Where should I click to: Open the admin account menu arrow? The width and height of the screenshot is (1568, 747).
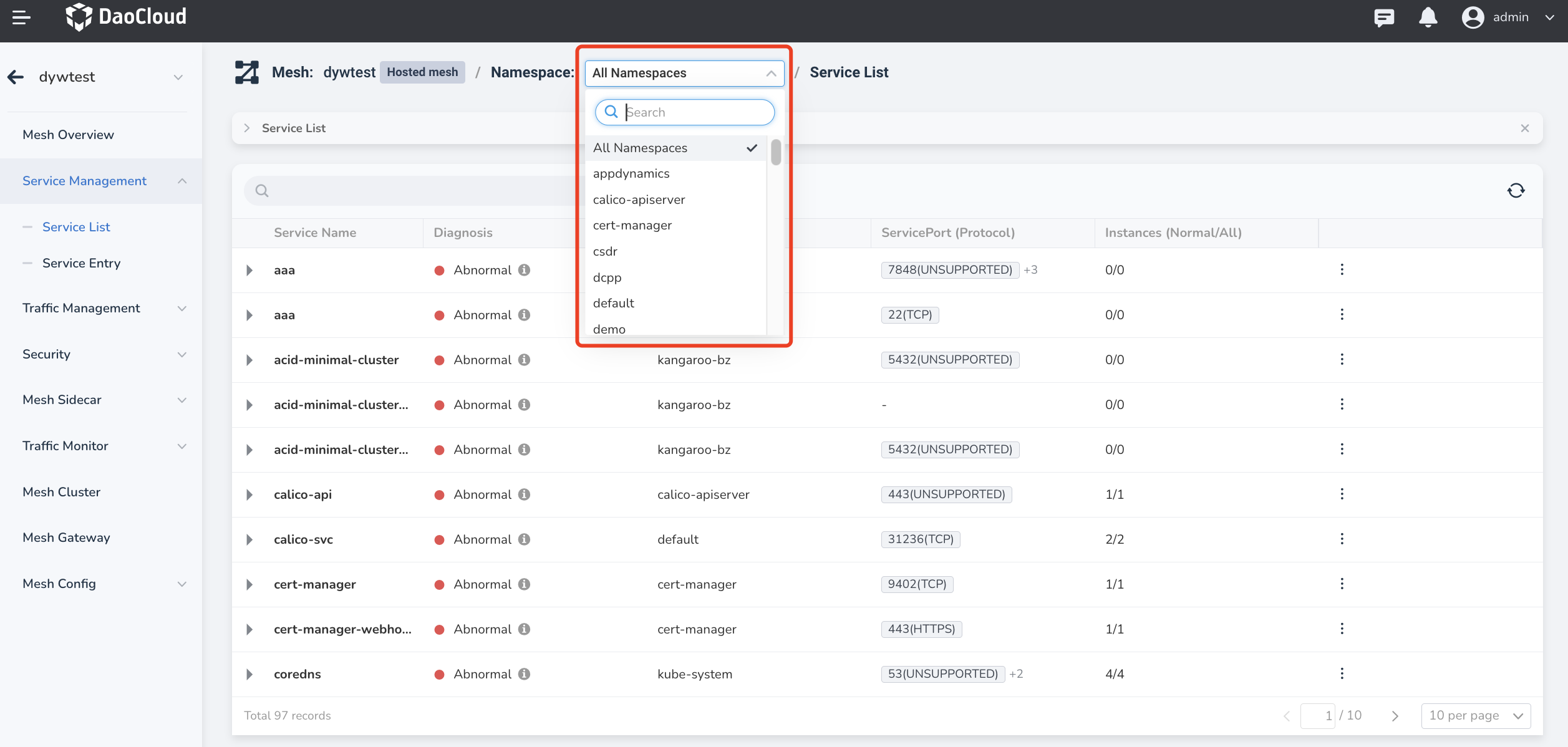pyautogui.click(x=1549, y=17)
